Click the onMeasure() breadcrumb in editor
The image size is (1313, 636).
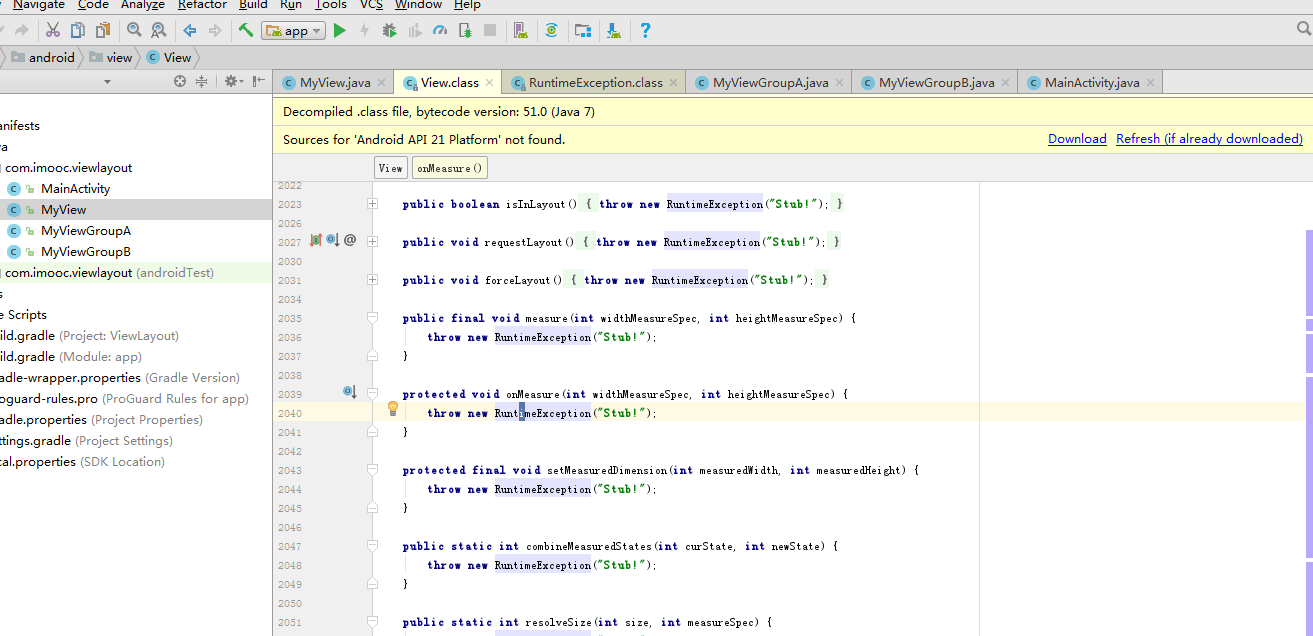(x=450, y=168)
